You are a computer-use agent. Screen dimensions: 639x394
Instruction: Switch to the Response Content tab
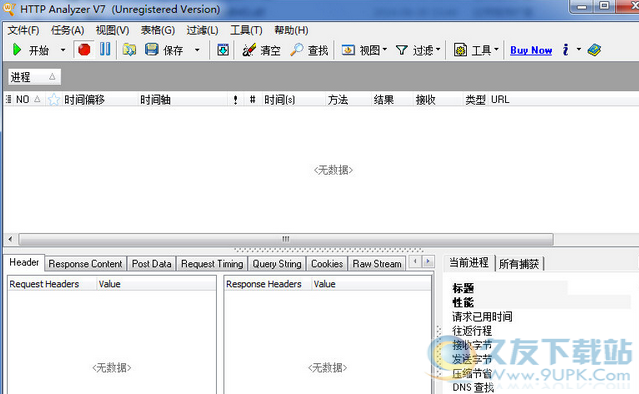[85, 264]
